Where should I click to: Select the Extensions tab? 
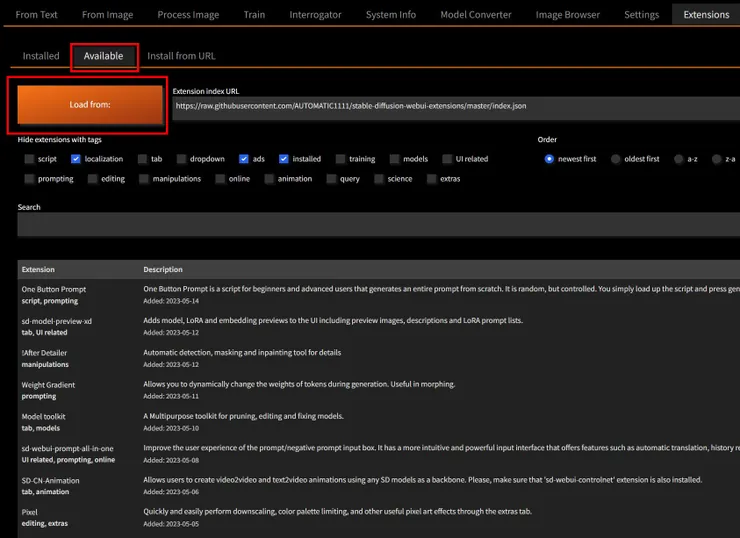point(706,15)
